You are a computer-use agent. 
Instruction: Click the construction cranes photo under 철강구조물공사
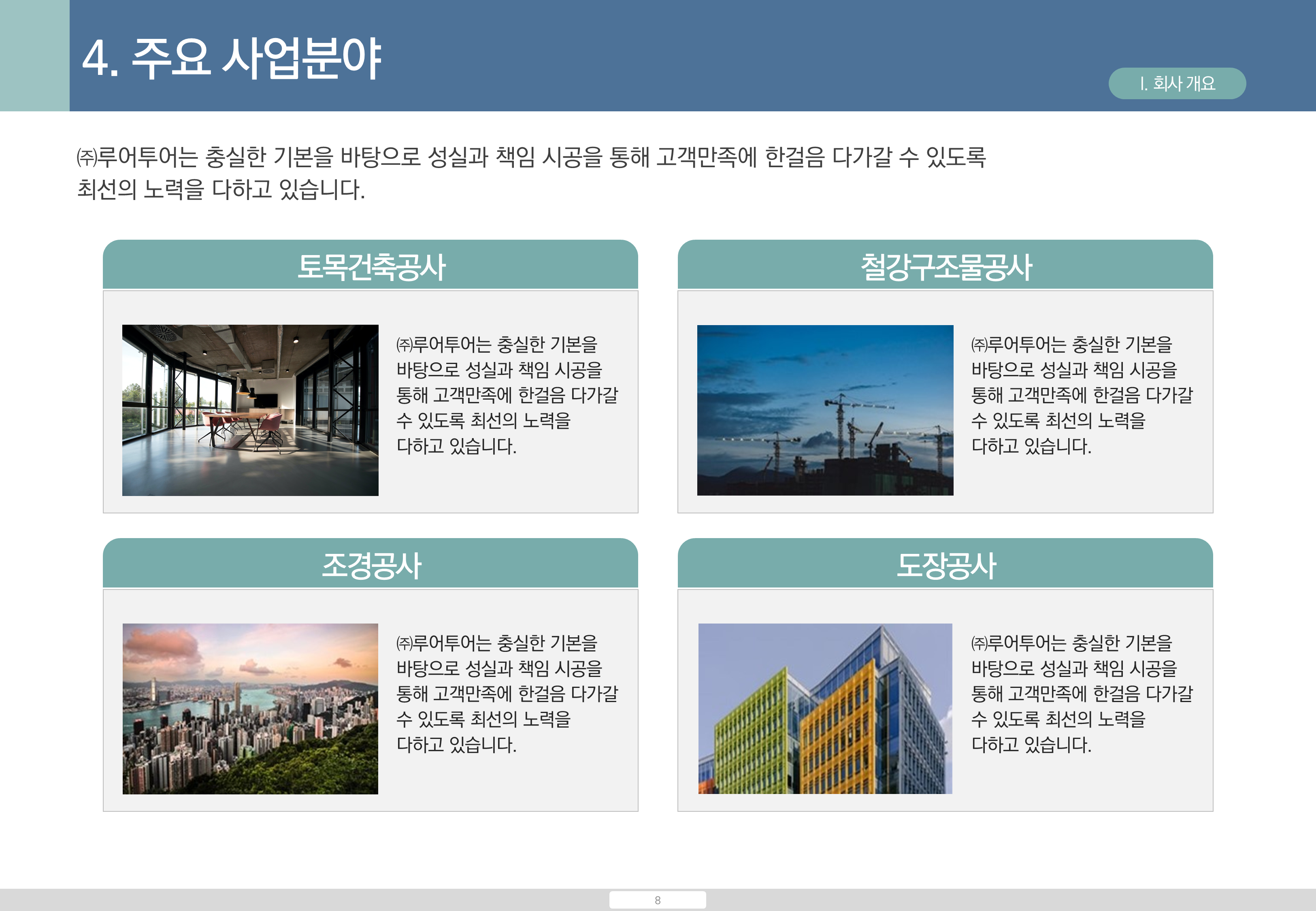tap(825, 411)
